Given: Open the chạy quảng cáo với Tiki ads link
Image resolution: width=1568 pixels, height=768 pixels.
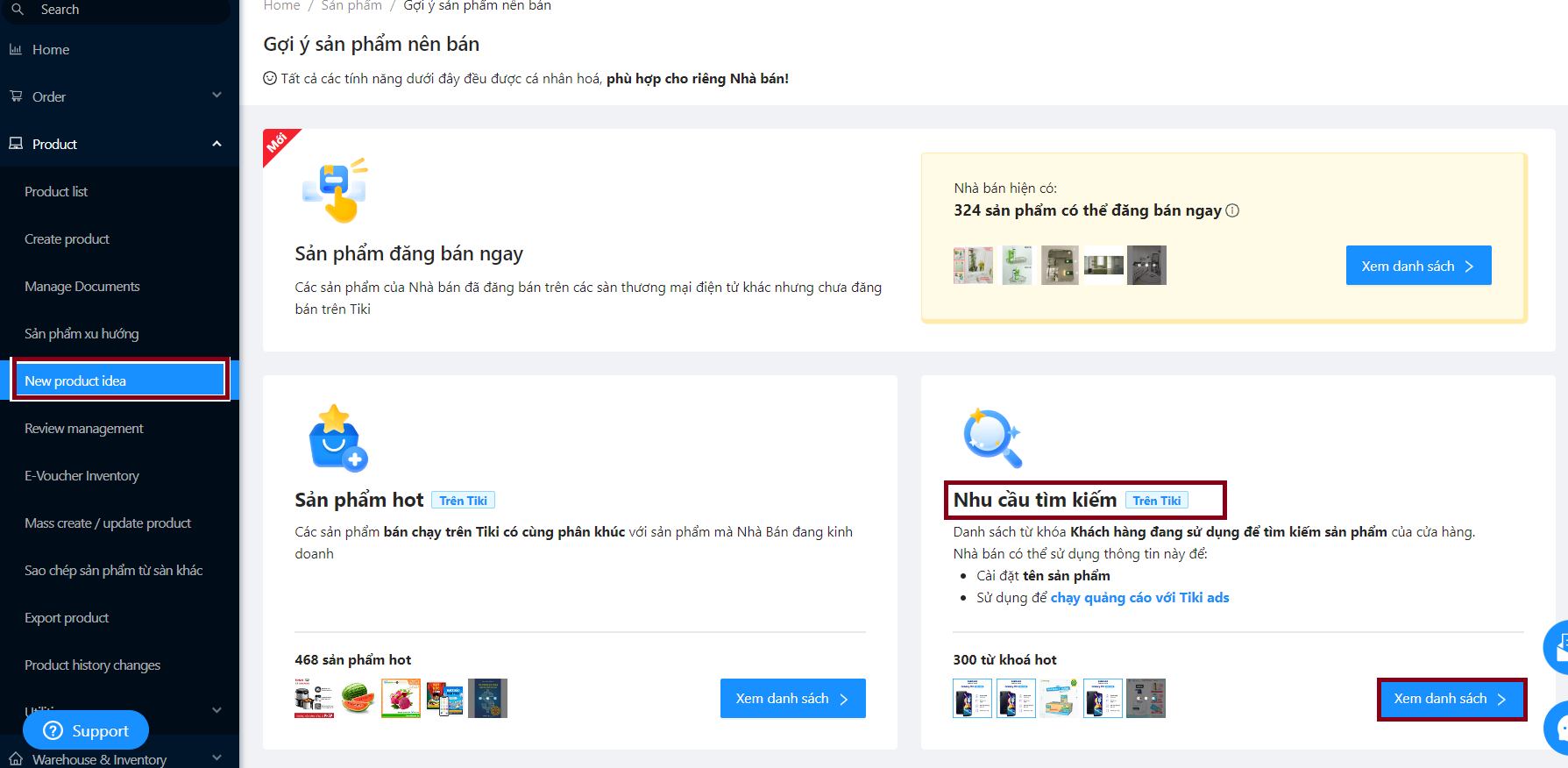Looking at the screenshot, I should pyautogui.click(x=1139, y=598).
